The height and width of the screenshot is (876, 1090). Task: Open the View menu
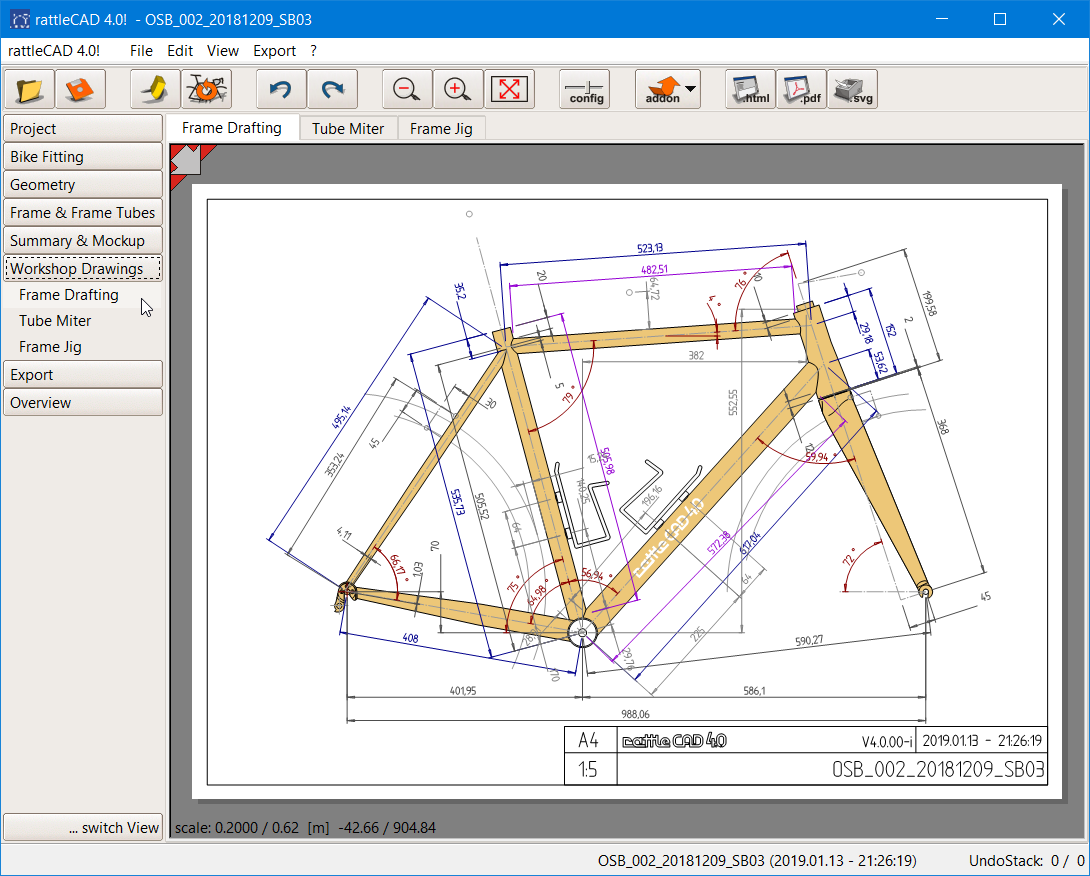(222, 51)
